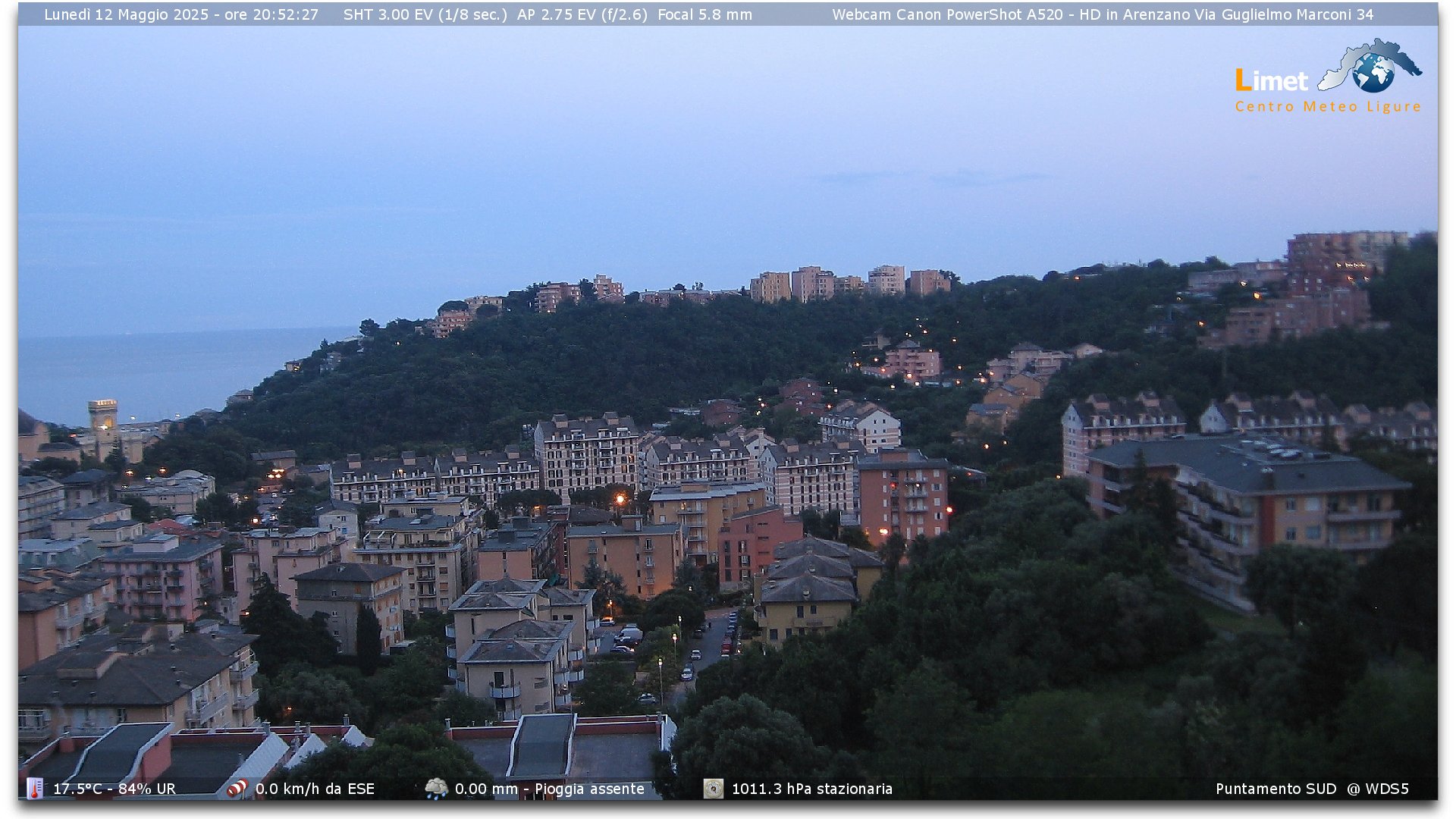The width and height of the screenshot is (1456, 819).
Task: Click the 'Webcam Canon PowerShot A520' title text
Action: click(x=947, y=14)
